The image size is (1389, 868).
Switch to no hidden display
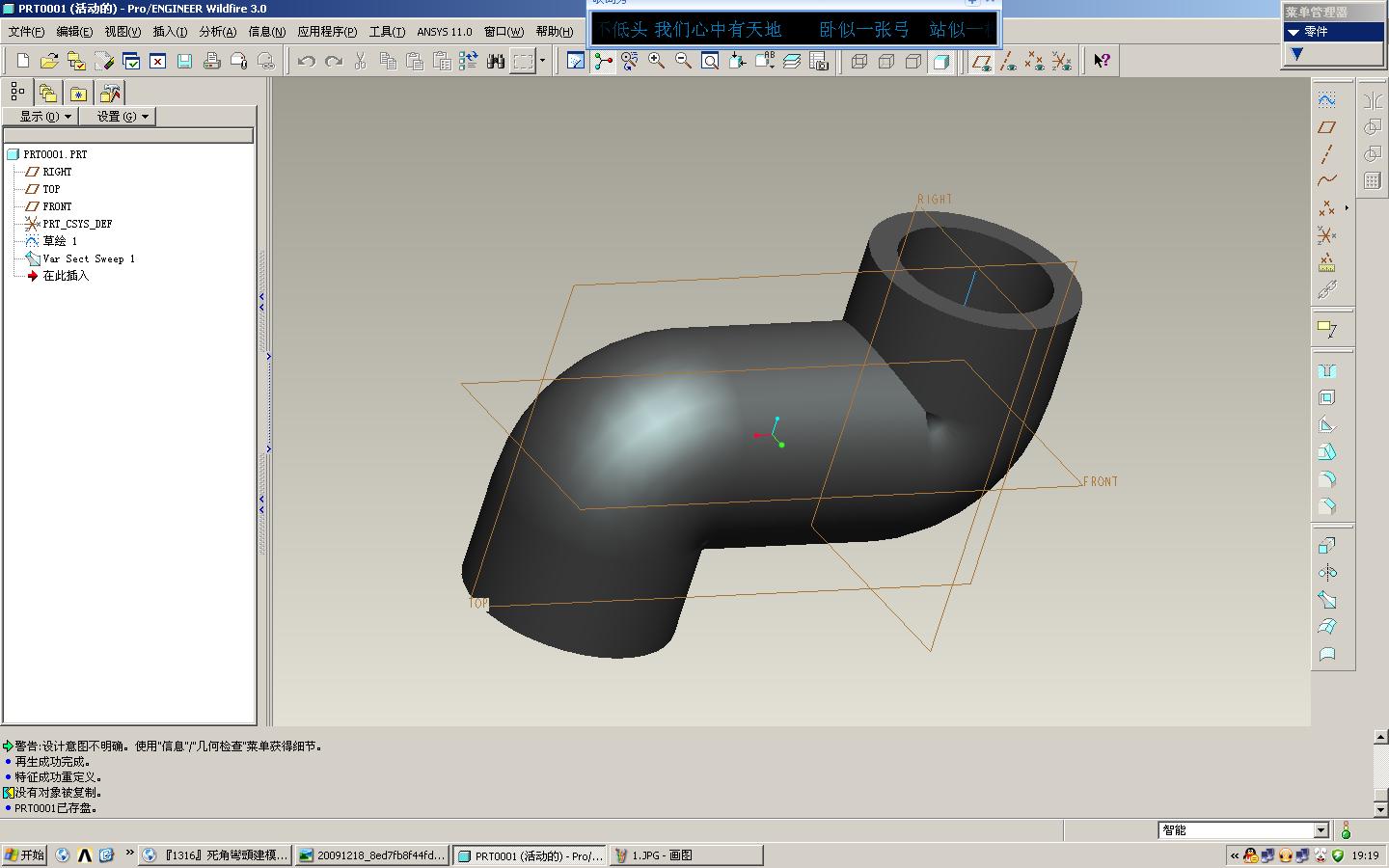pos(913,61)
